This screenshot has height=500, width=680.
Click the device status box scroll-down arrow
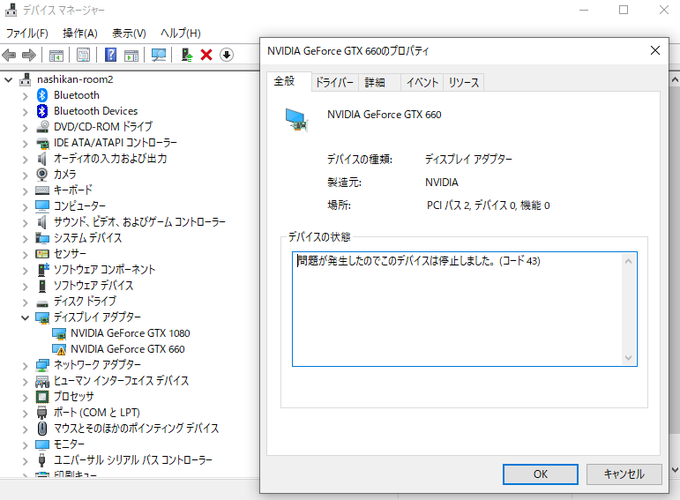628,358
